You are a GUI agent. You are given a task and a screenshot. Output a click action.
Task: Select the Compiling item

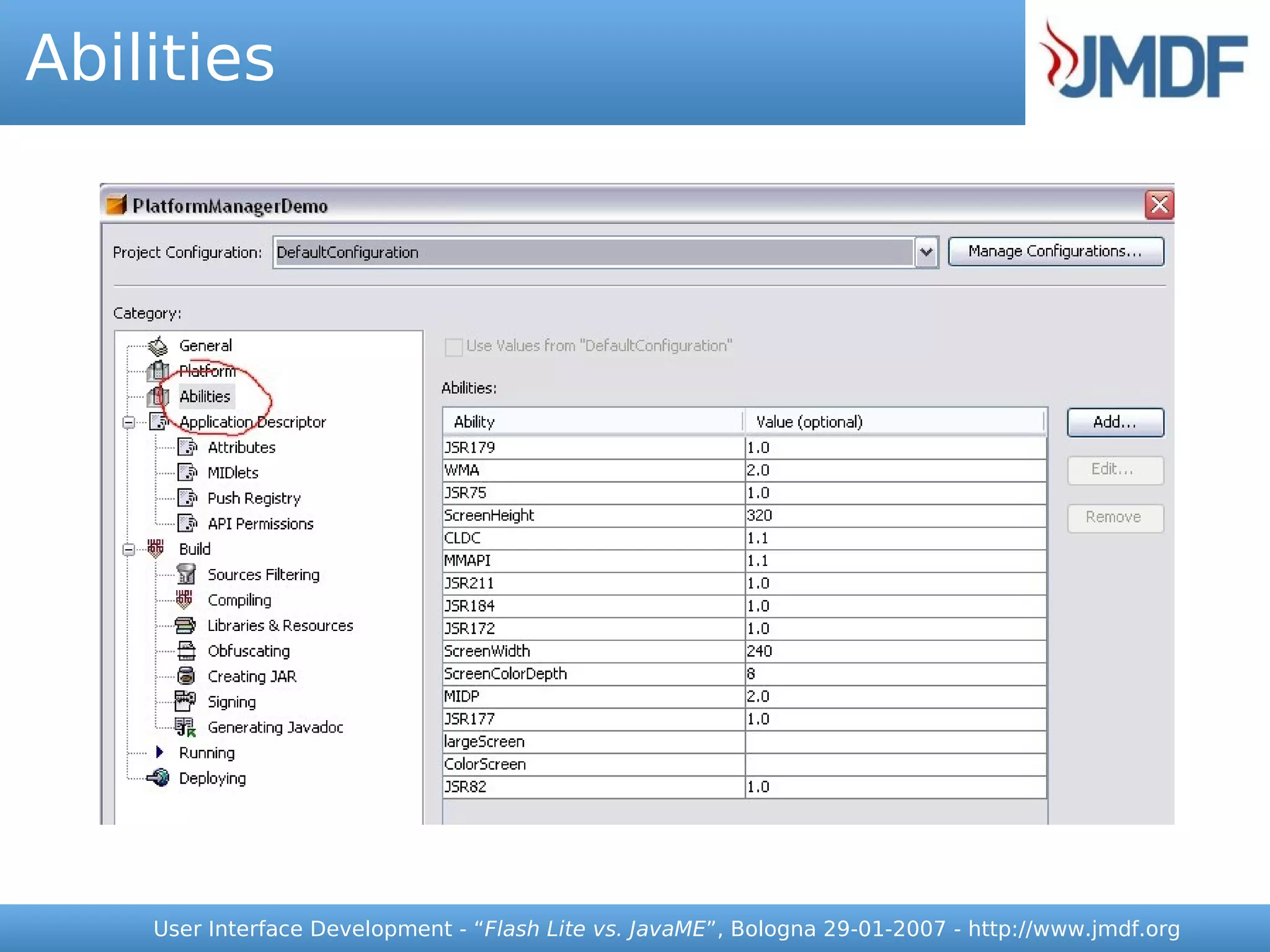[239, 600]
